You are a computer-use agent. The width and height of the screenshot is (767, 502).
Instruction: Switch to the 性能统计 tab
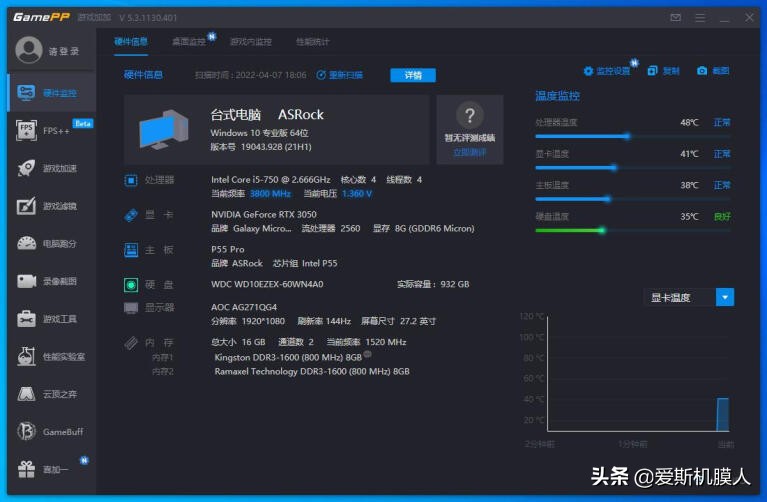[x=313, y=42]
